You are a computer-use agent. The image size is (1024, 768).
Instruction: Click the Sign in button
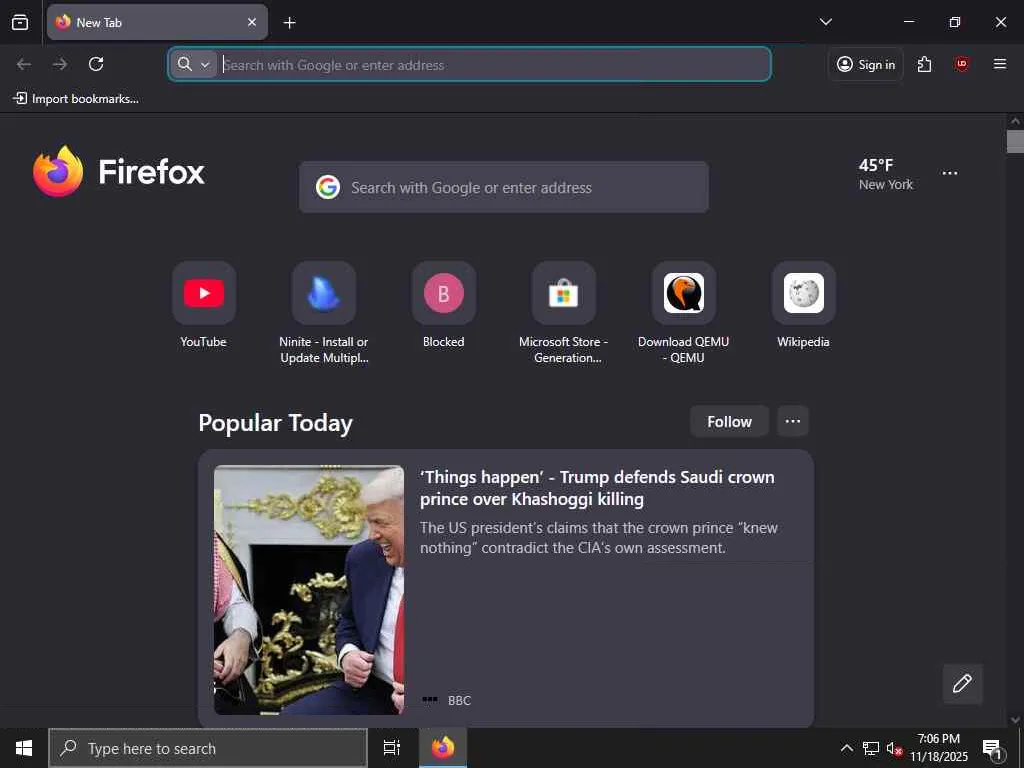pos(865,64)
